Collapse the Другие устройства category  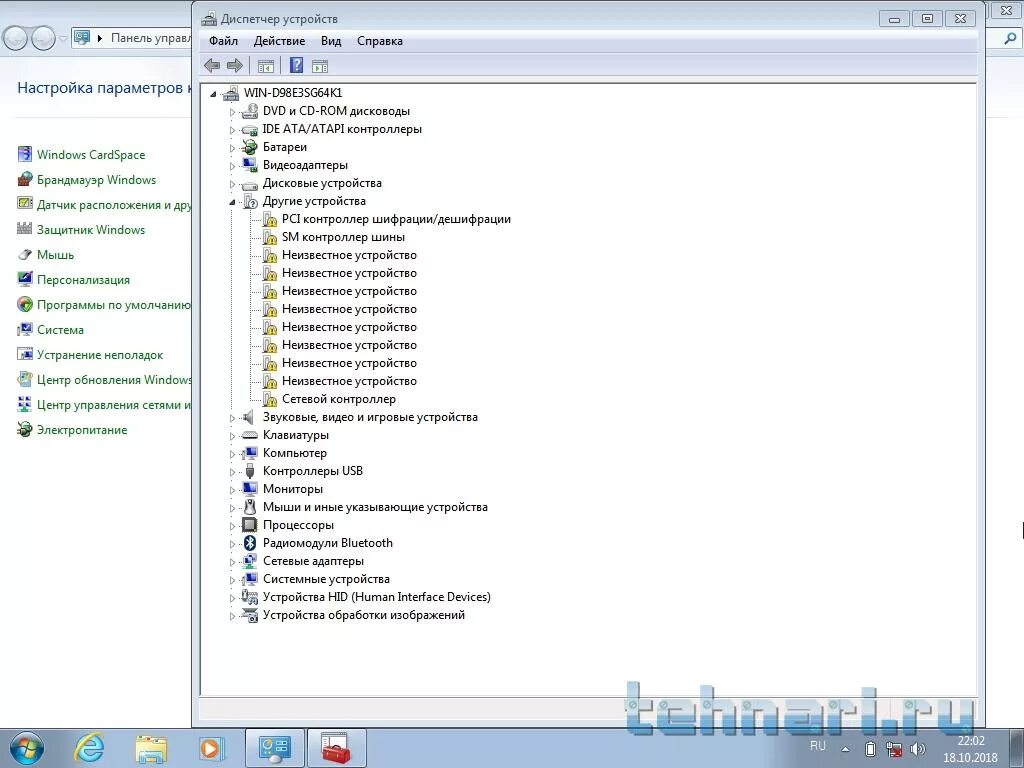tap(232, 202)
